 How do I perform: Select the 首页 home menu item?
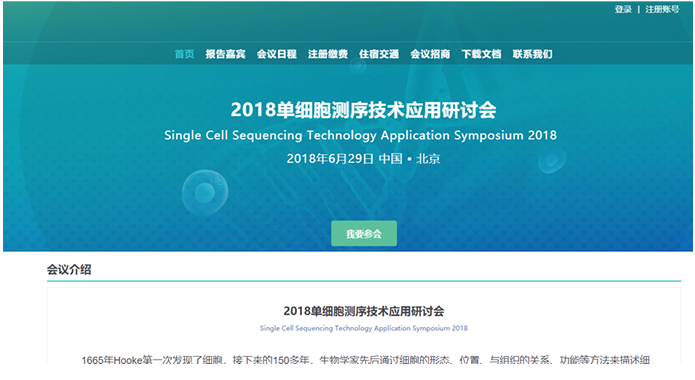pyautogui.click(x=184, y=54)
